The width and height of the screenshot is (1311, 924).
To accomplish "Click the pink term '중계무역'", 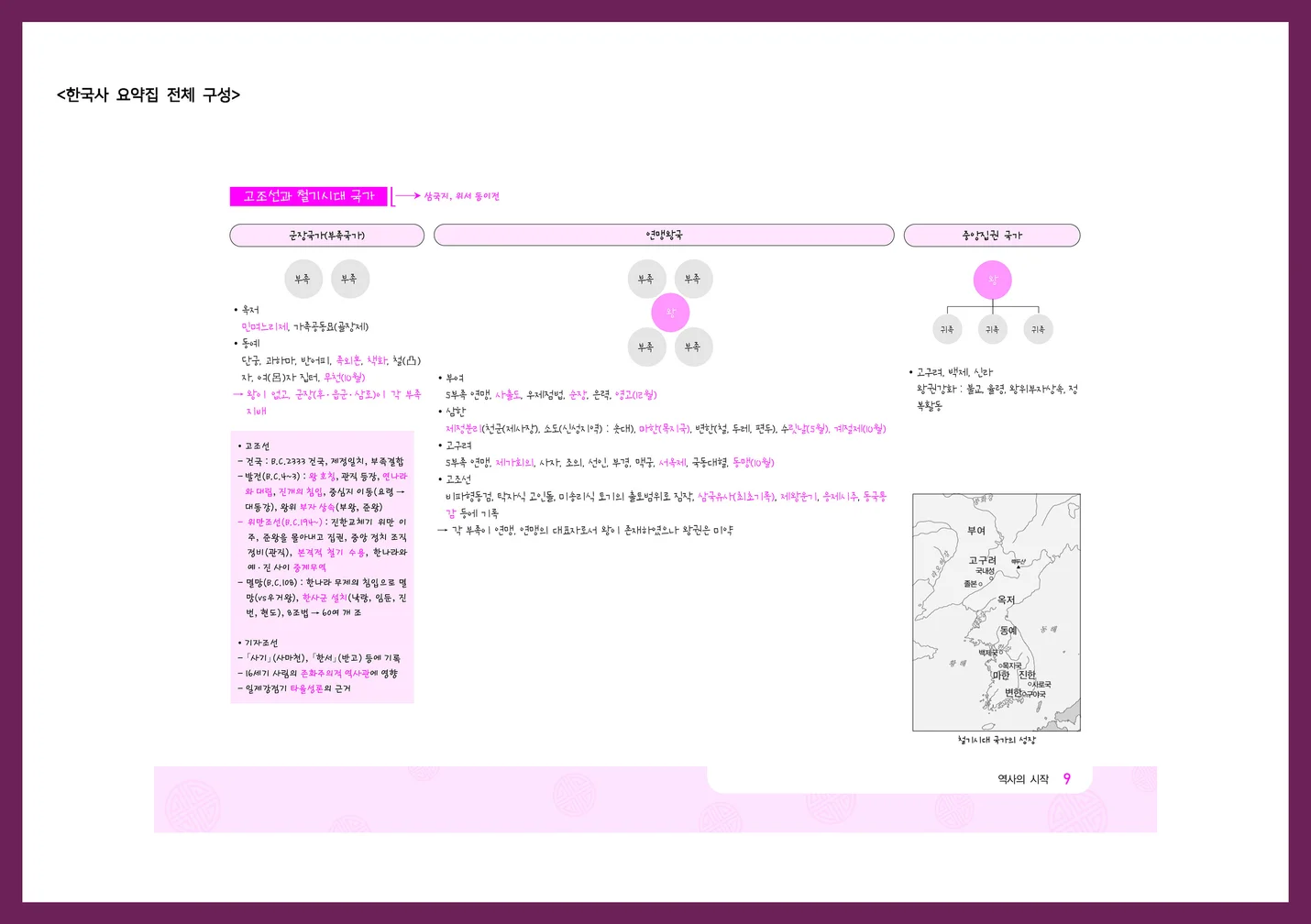I will [309, 567].
